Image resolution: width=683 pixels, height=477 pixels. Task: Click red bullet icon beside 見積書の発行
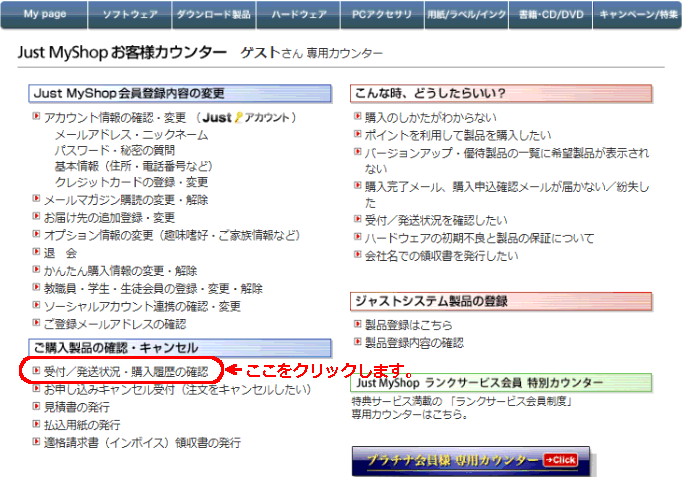(36, 406)
